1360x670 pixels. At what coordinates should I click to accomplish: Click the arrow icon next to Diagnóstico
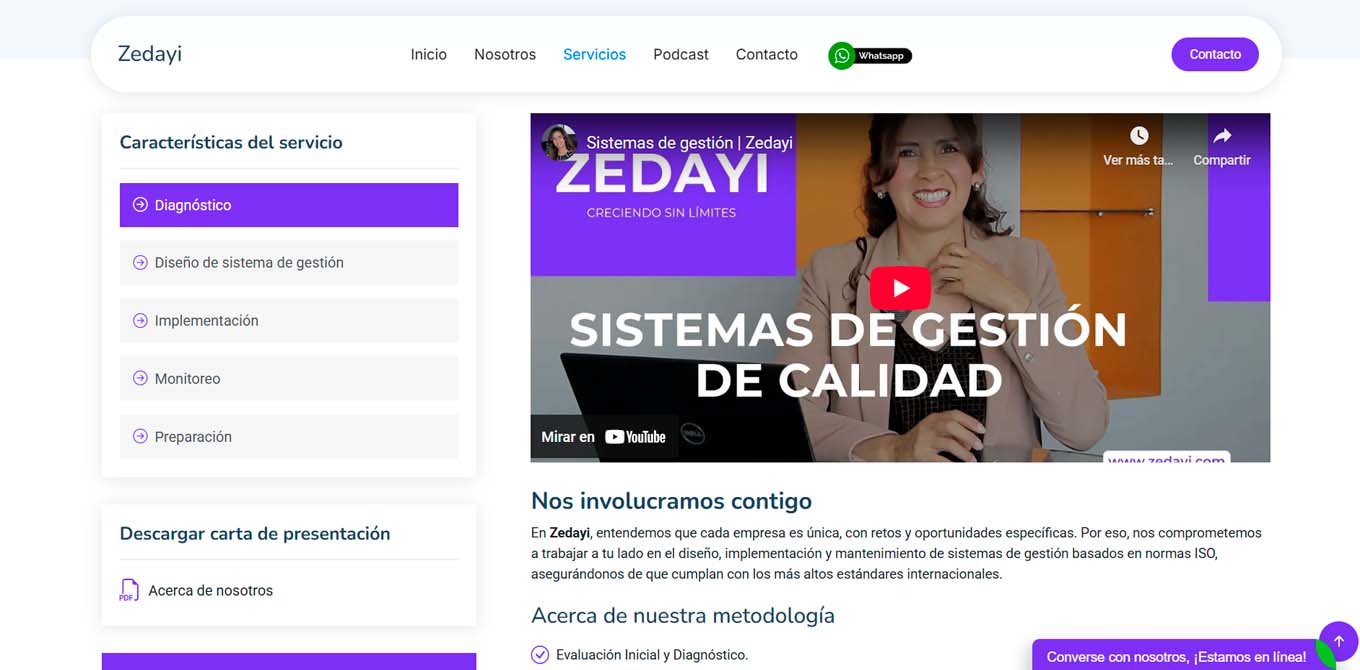[x=139, y=204]
